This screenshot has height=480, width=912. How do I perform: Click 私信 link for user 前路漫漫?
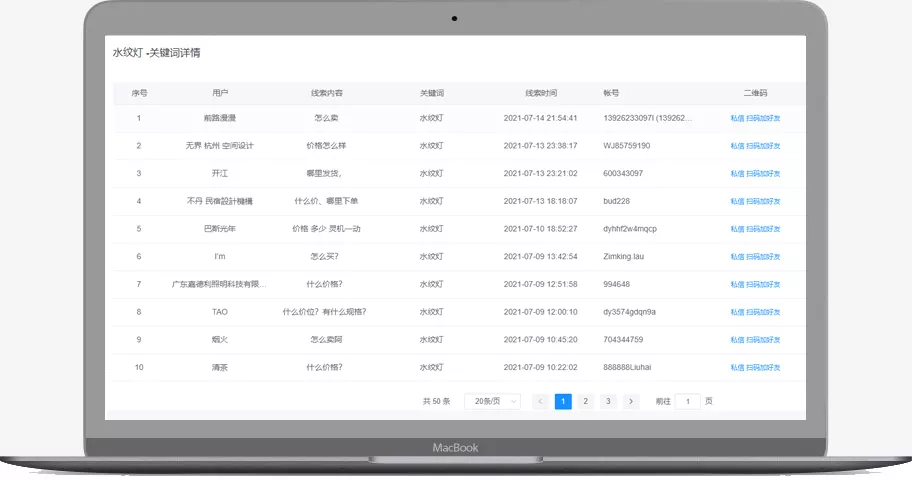[737, 118]
